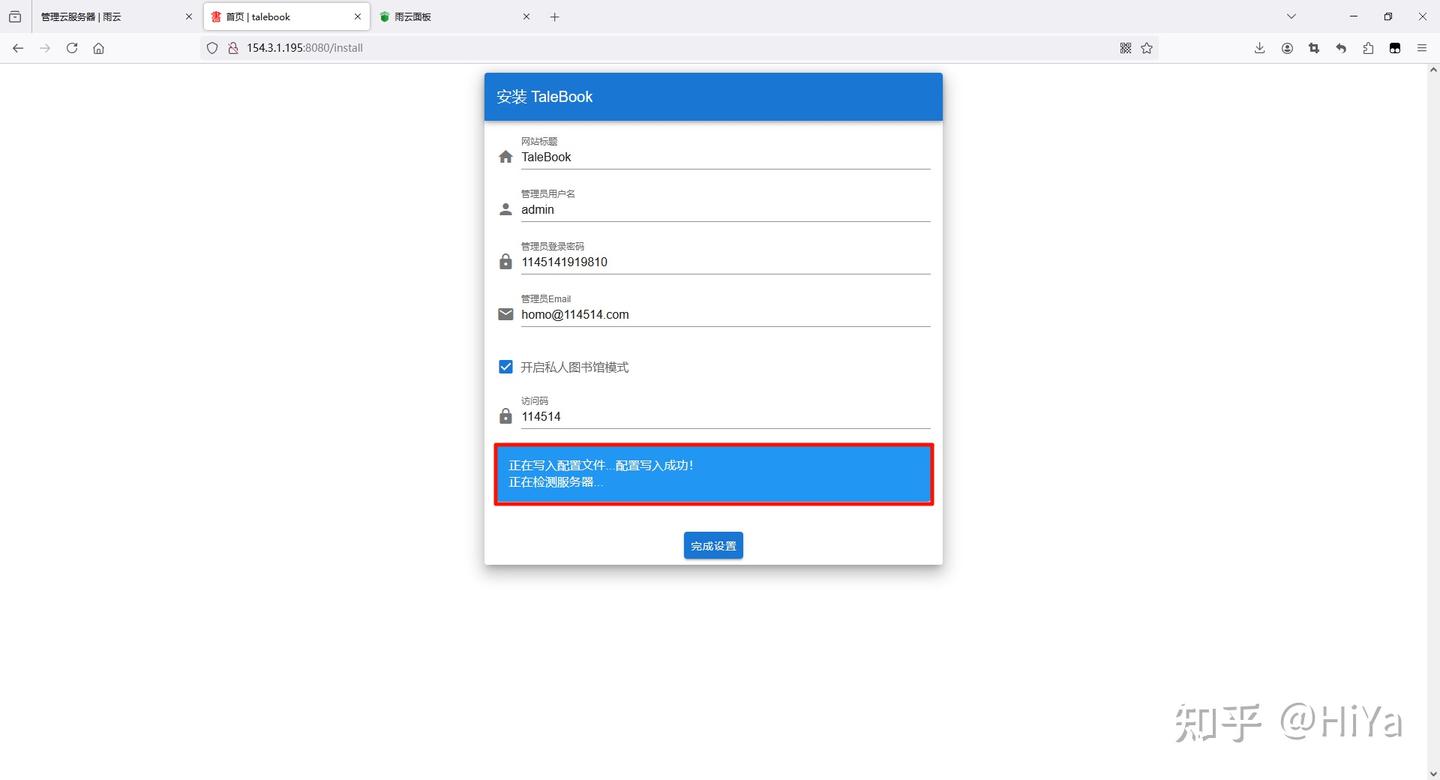
Task: Reload the current page
Action: pos(72,48)
